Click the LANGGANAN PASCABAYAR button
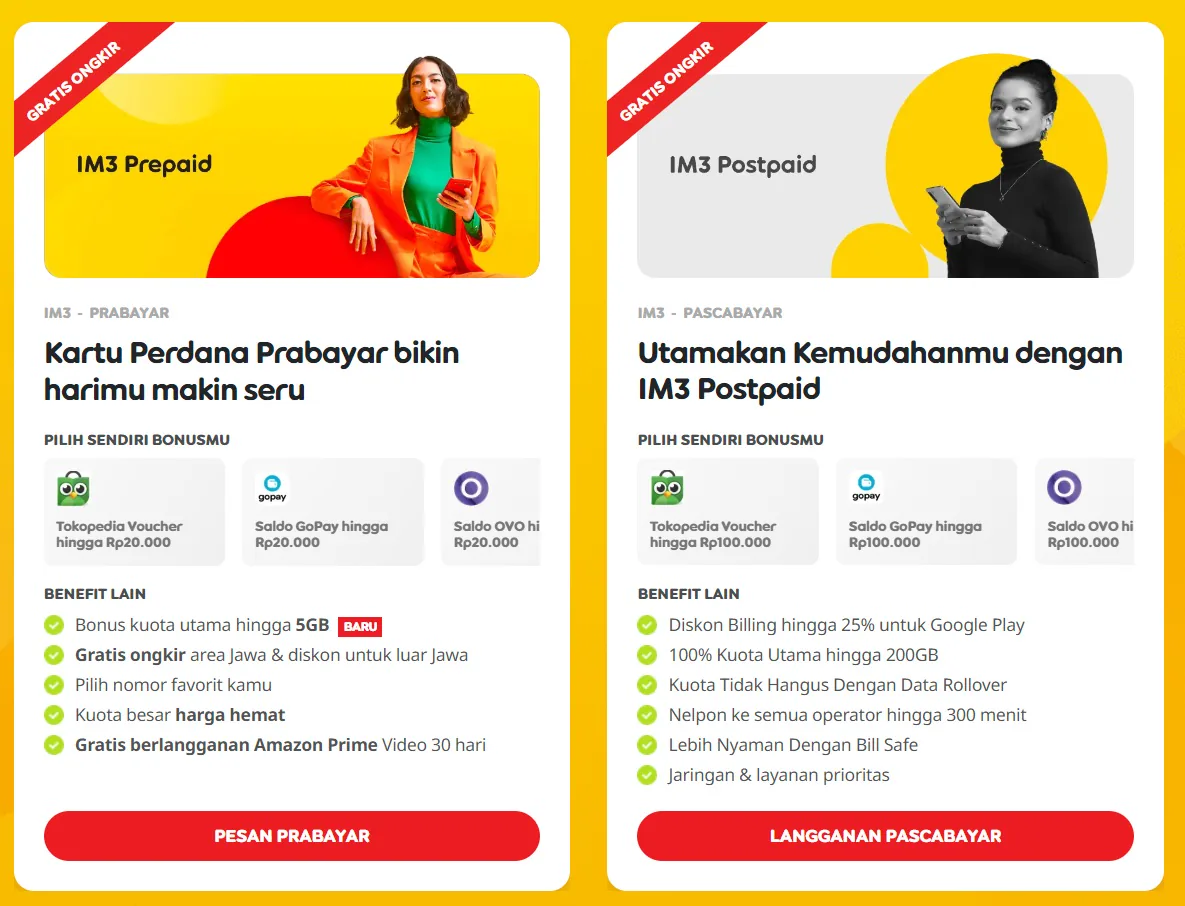The image size is (1185, 906). pos(885,836)
